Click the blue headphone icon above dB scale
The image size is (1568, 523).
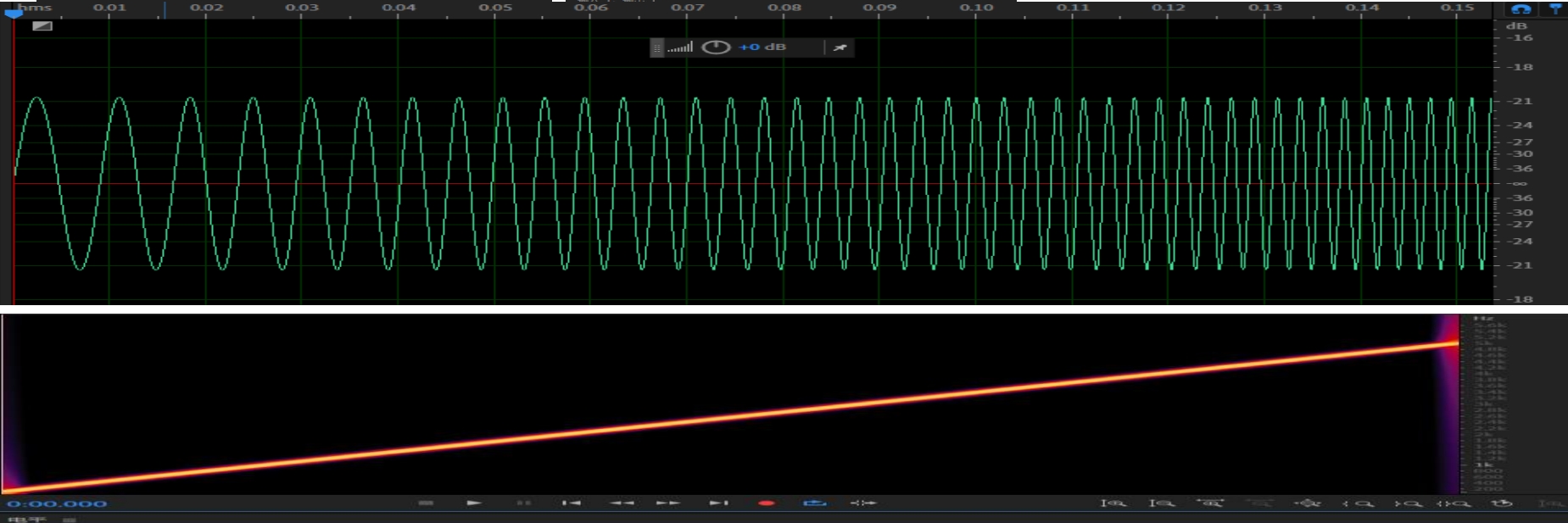pos(1521,9)
